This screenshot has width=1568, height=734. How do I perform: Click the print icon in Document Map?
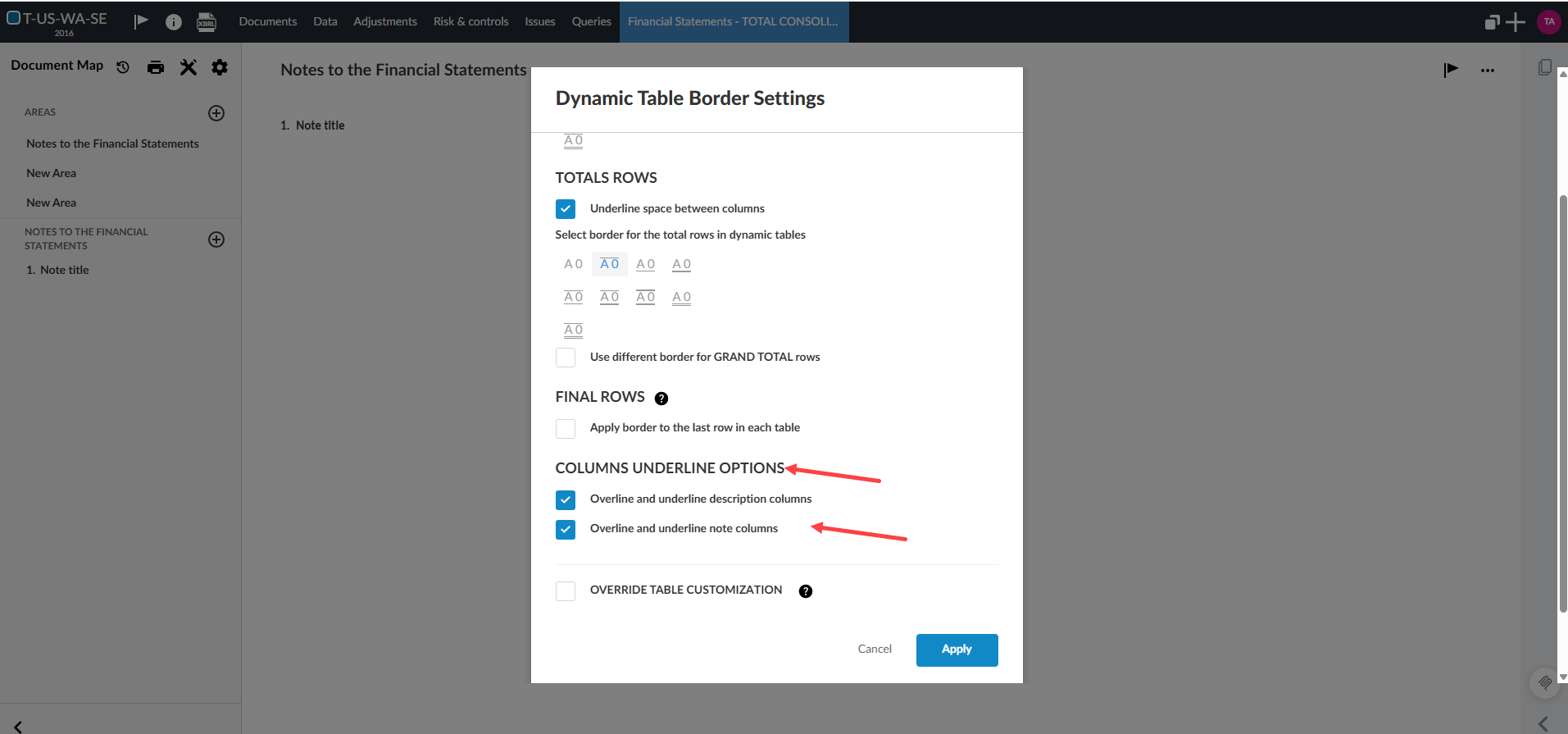tap(156, 67)
